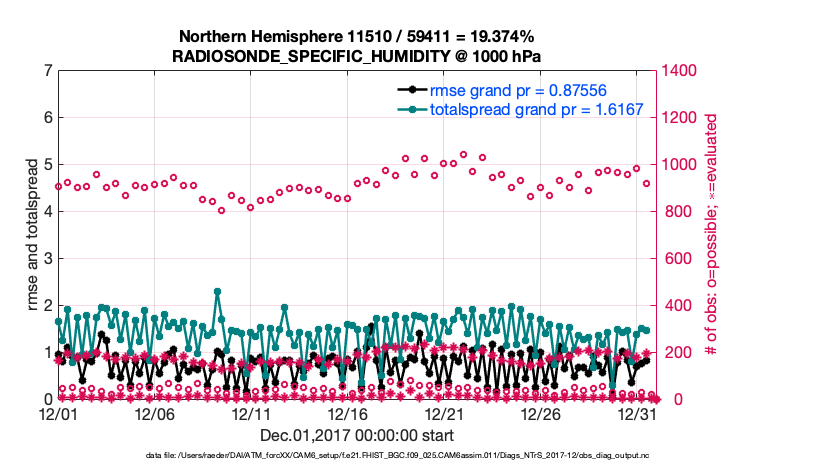Click the Northern Hemisphere title line

point(357,36)
